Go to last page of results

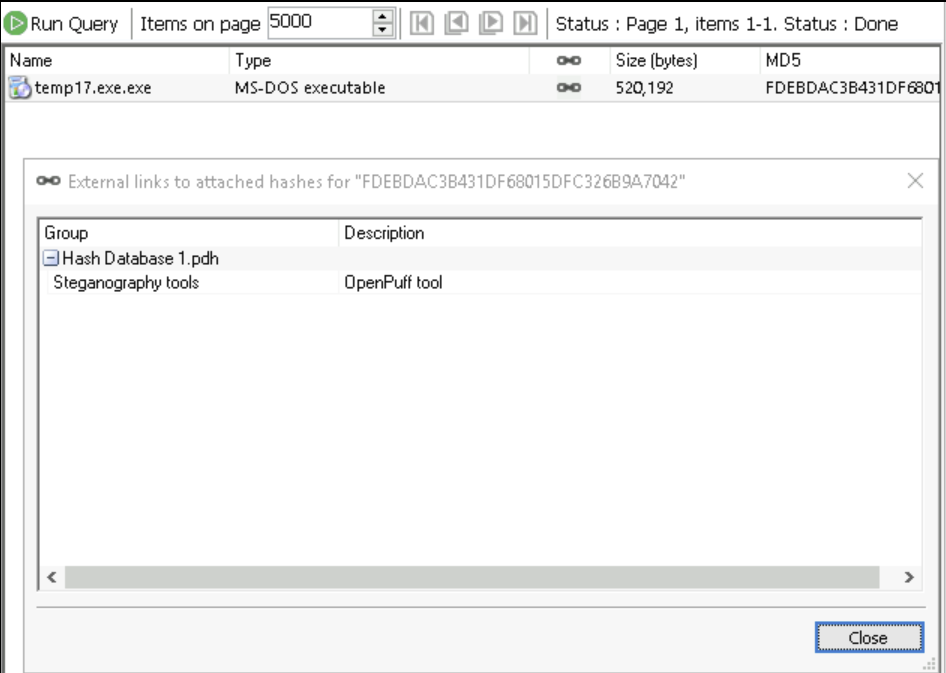(525, 24)
